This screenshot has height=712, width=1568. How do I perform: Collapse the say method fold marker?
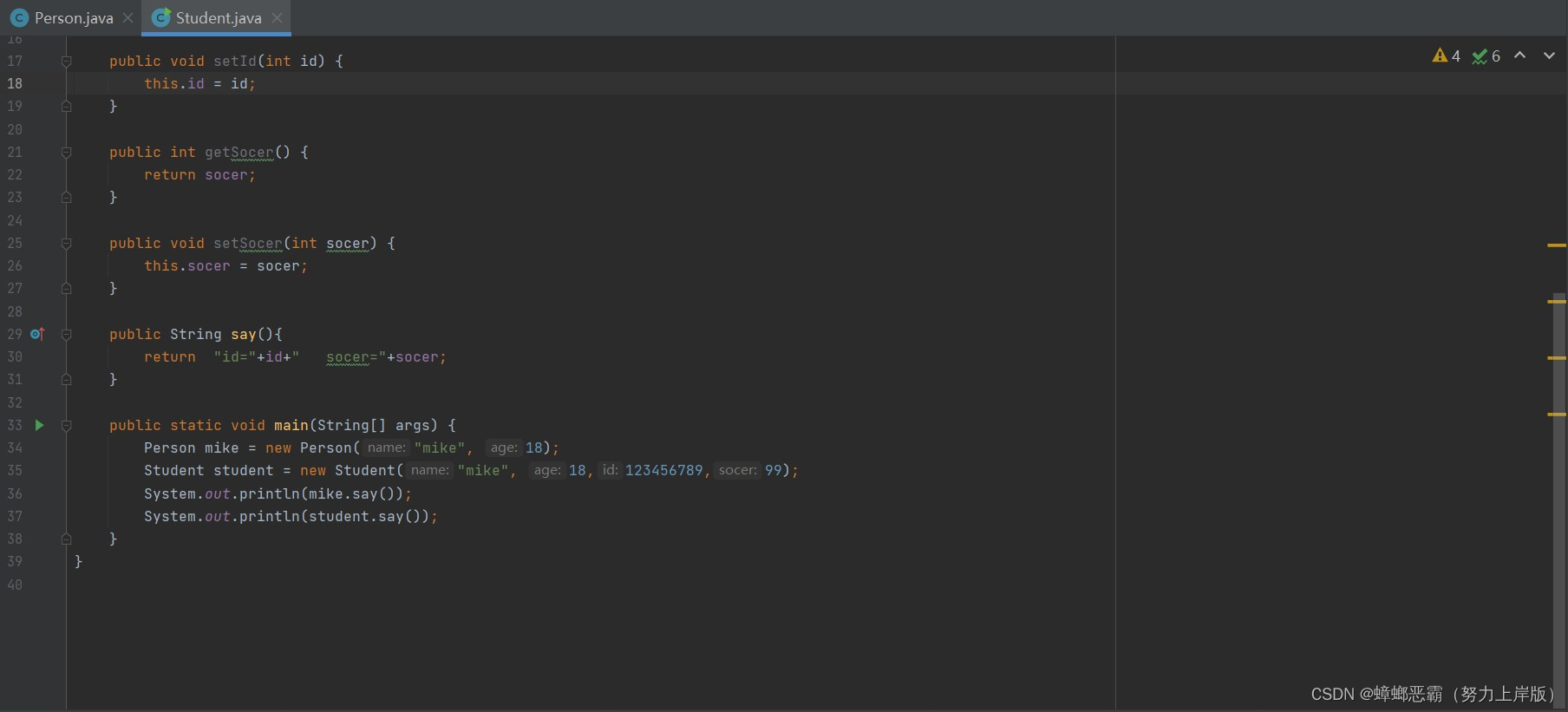tap(66, 334)
